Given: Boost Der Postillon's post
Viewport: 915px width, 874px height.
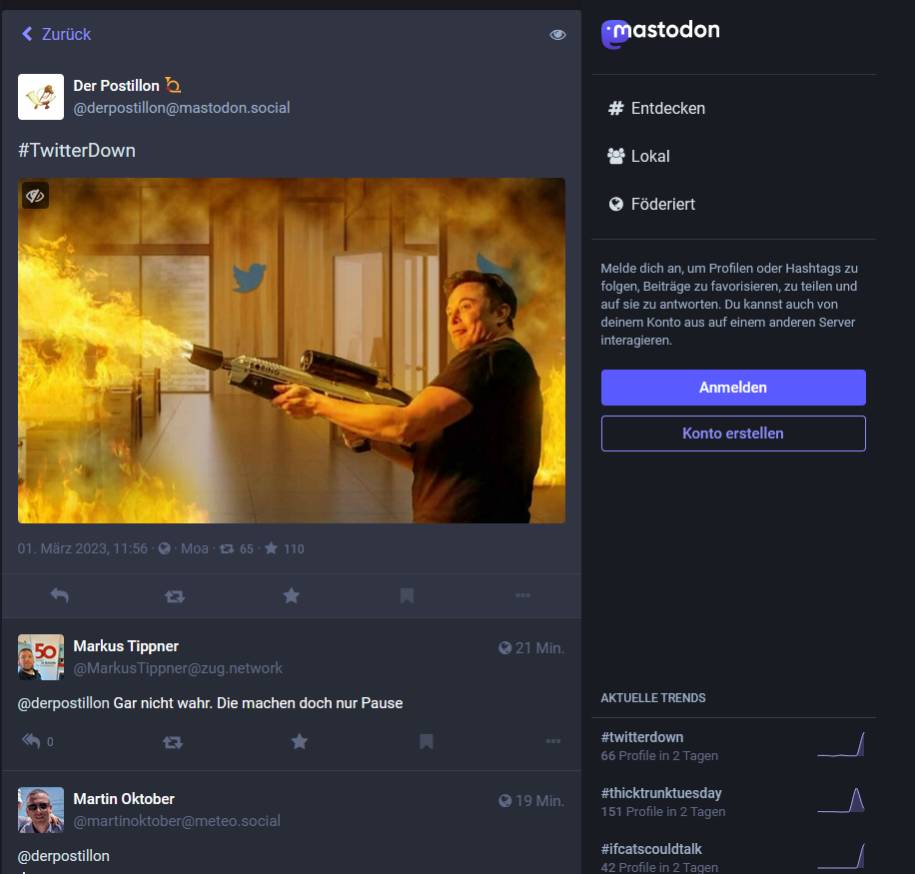Looking at the screenshot, I should coord(174,596).
